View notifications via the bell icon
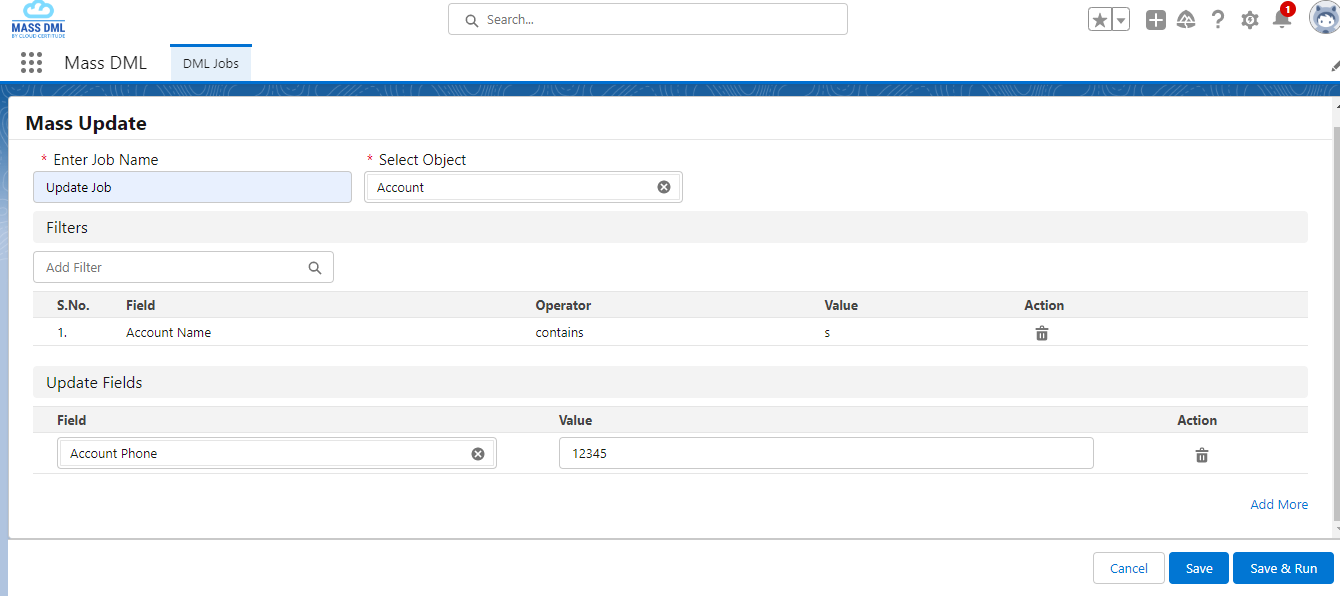The width and height of the screenshot is (1340, 596). tap(1281, 19)
